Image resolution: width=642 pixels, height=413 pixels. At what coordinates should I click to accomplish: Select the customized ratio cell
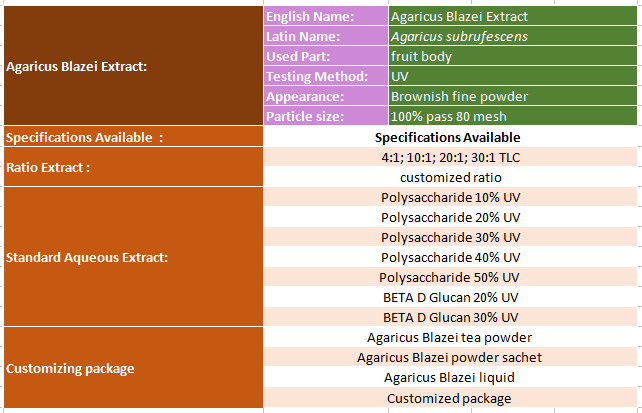pos(450,177)
